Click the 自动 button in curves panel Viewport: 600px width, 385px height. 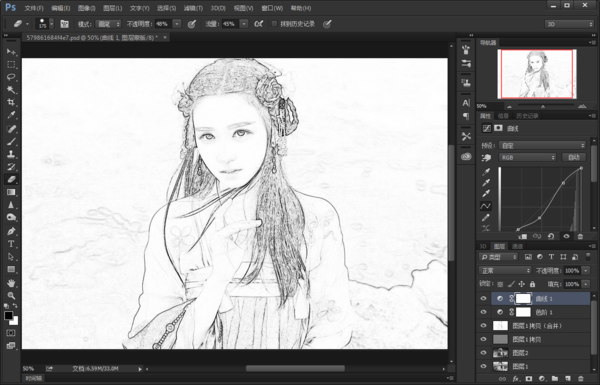click(x=574, y=157)
